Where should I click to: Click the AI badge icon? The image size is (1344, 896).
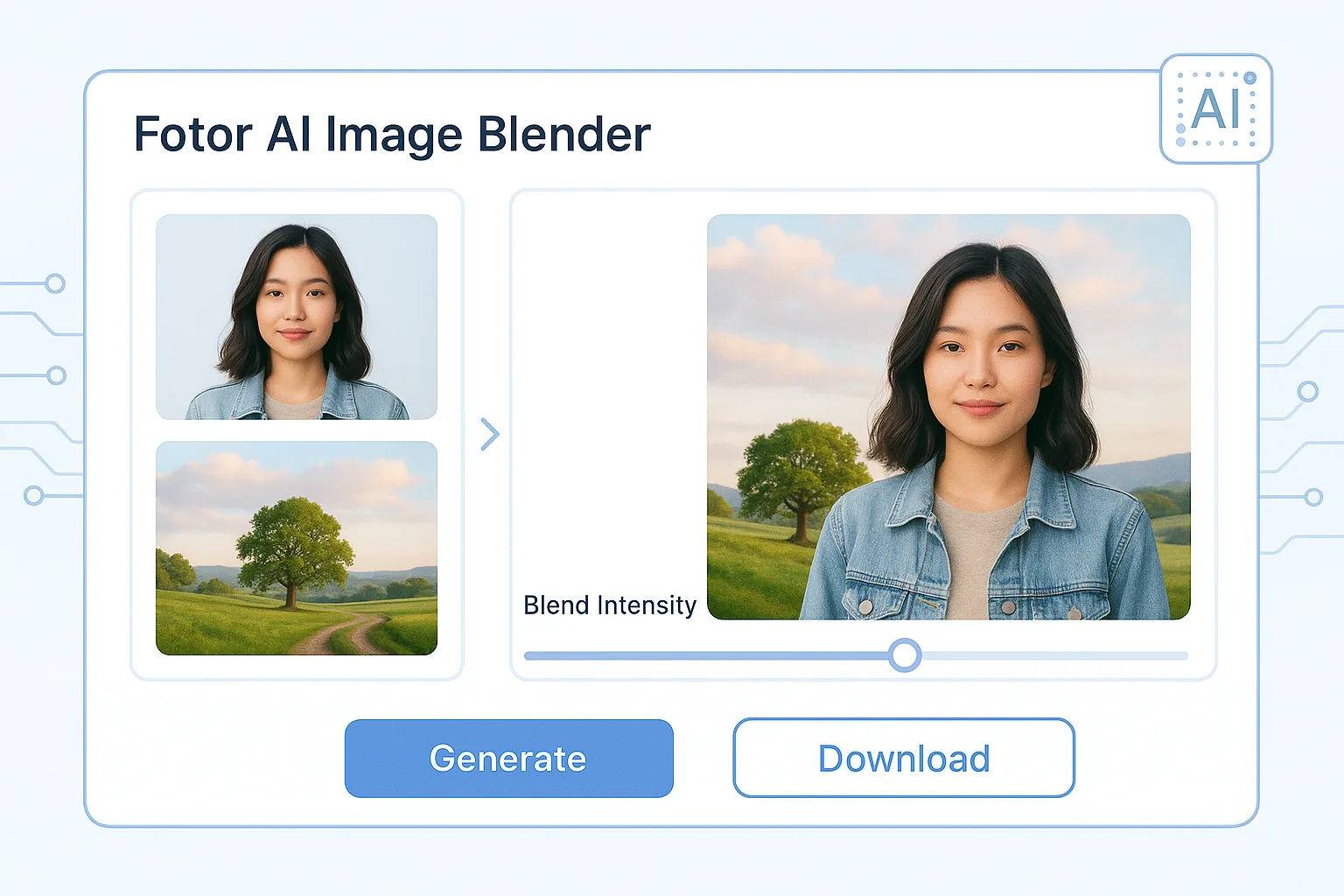click(1216, 109)
